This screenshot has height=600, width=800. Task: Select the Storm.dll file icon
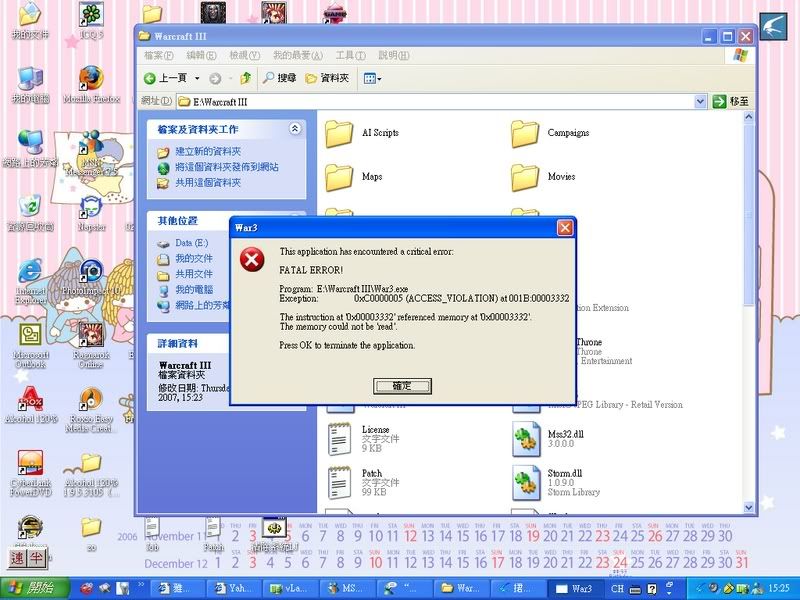point(526,481)
